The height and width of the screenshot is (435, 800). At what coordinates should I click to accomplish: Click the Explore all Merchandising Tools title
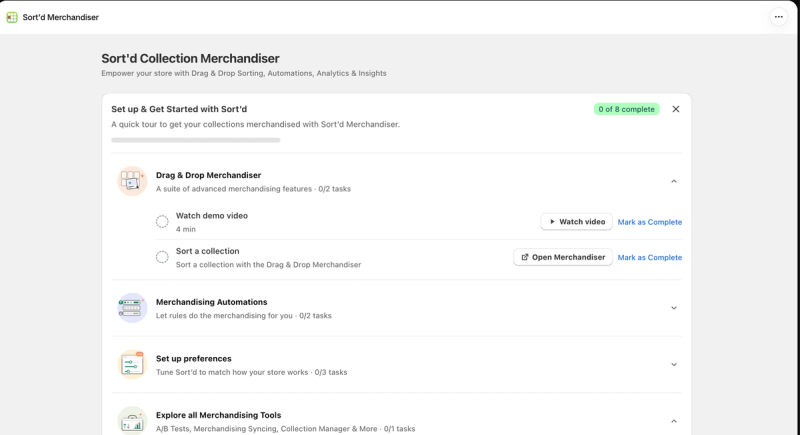pos(218,415)
